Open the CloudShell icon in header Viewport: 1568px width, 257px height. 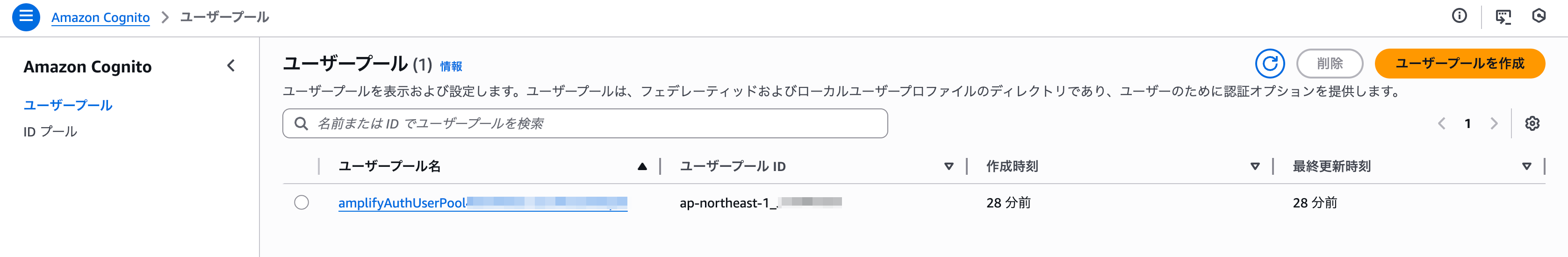coord(1503,16)
